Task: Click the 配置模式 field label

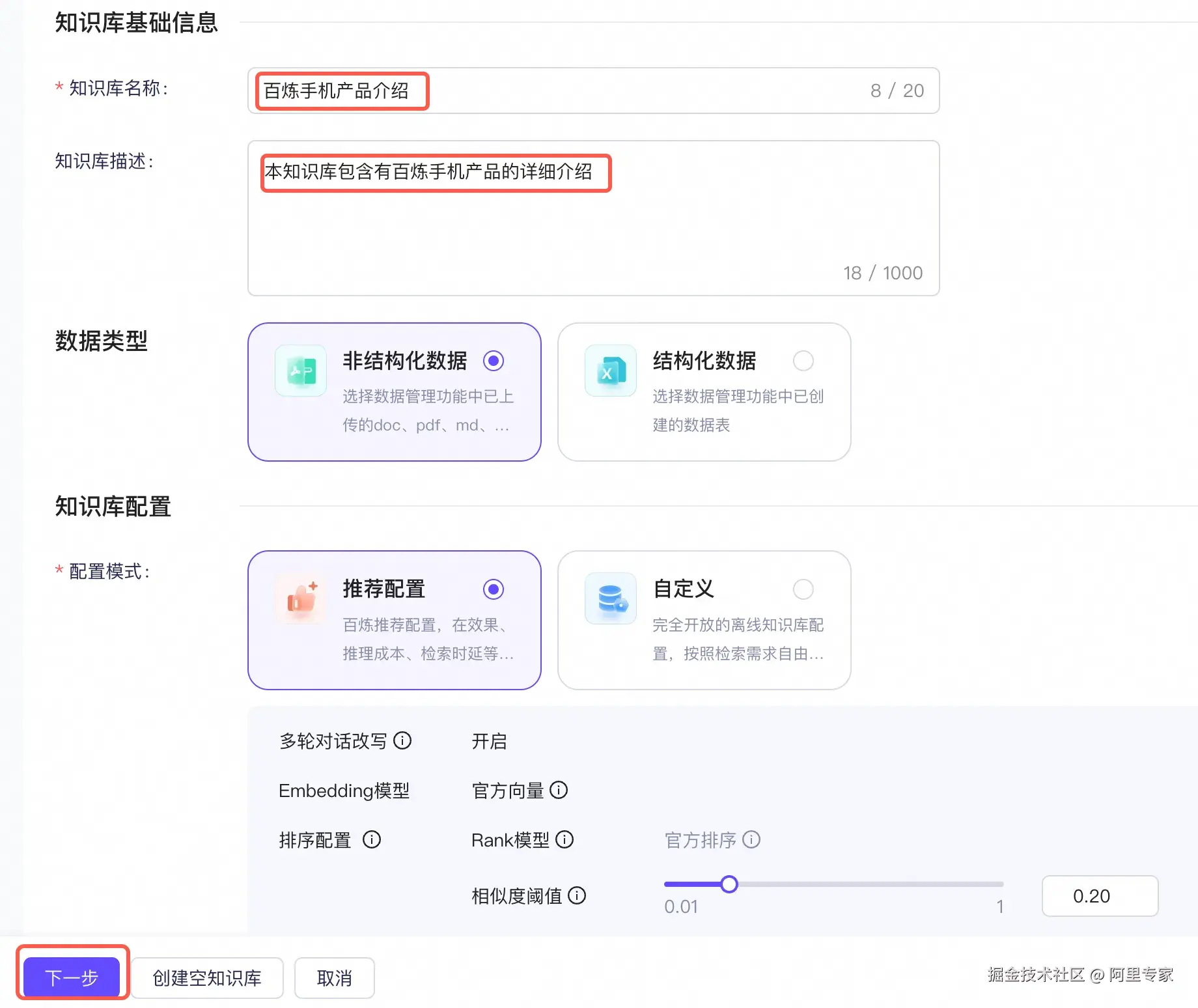Action: click(109, 571)
